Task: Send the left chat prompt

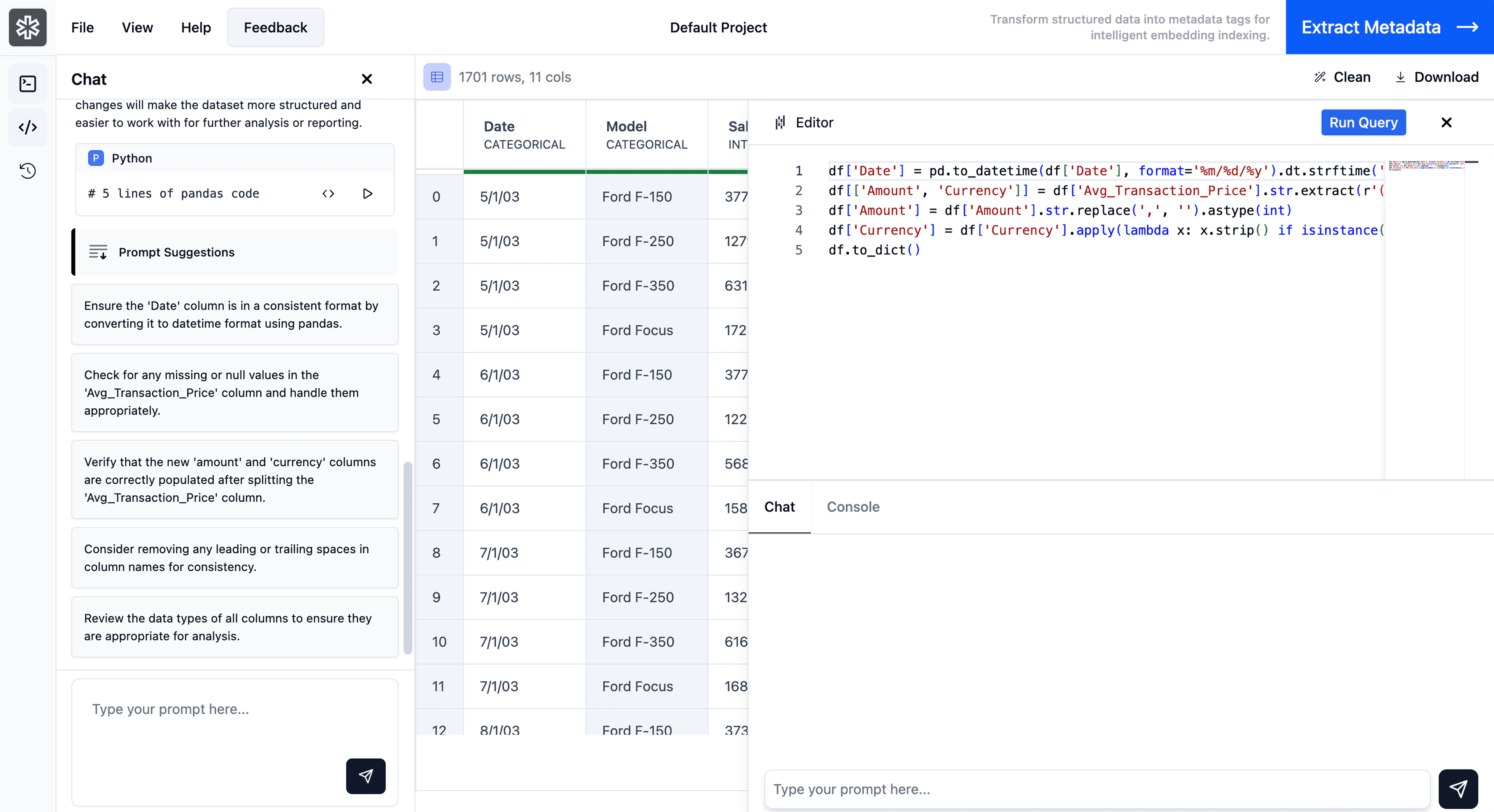Action: tap(365, 776)
